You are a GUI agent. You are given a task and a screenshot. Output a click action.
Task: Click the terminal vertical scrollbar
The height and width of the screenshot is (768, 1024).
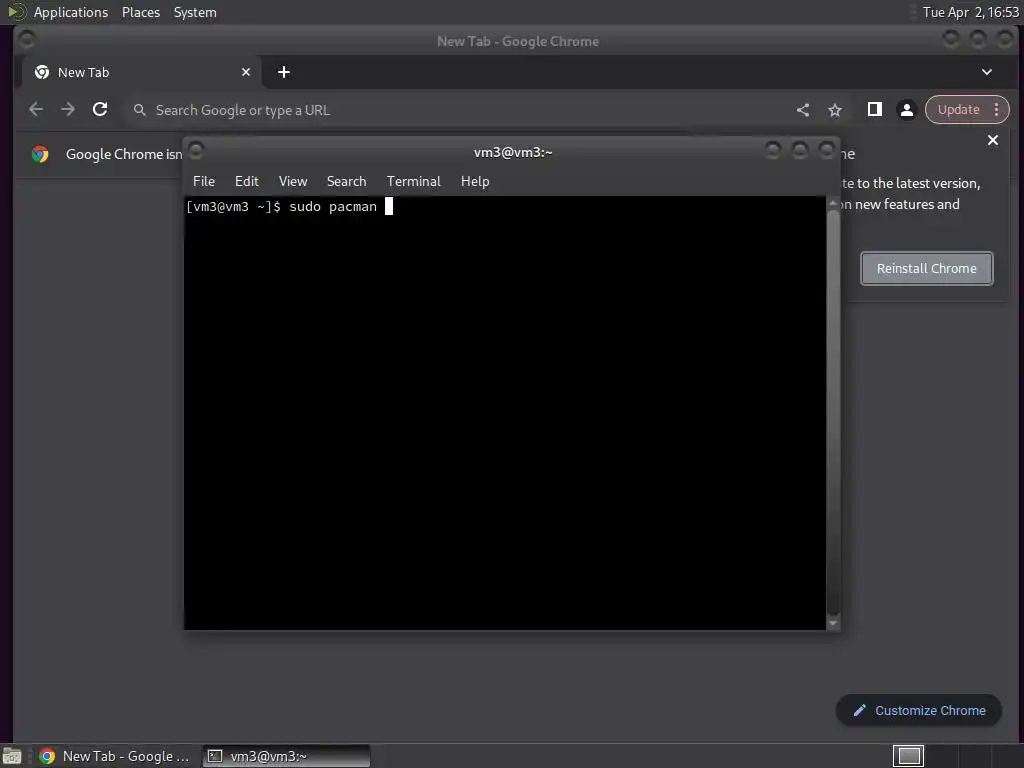pyautogui.click(x=833, y=413)
